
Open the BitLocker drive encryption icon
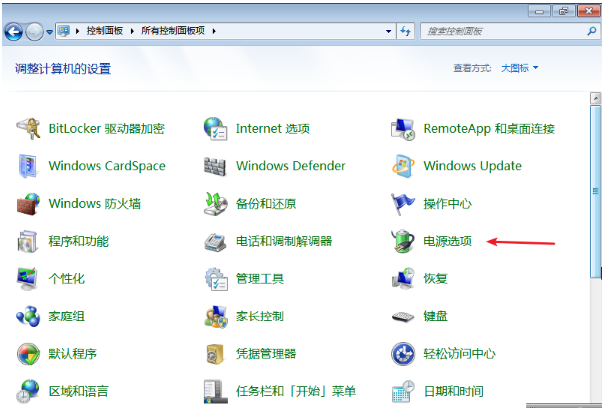28,129
